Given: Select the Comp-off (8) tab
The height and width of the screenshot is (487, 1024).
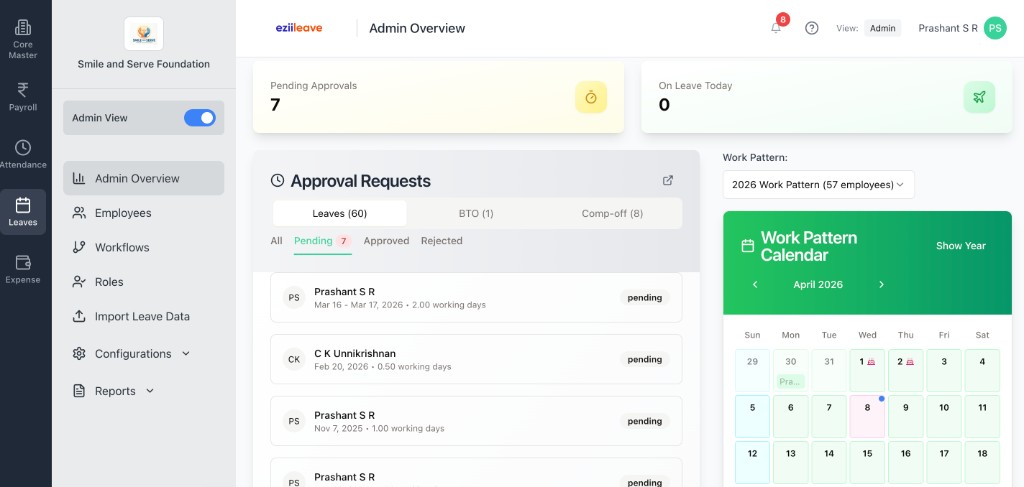Looking at the screenshot, I should pos(612,213).
